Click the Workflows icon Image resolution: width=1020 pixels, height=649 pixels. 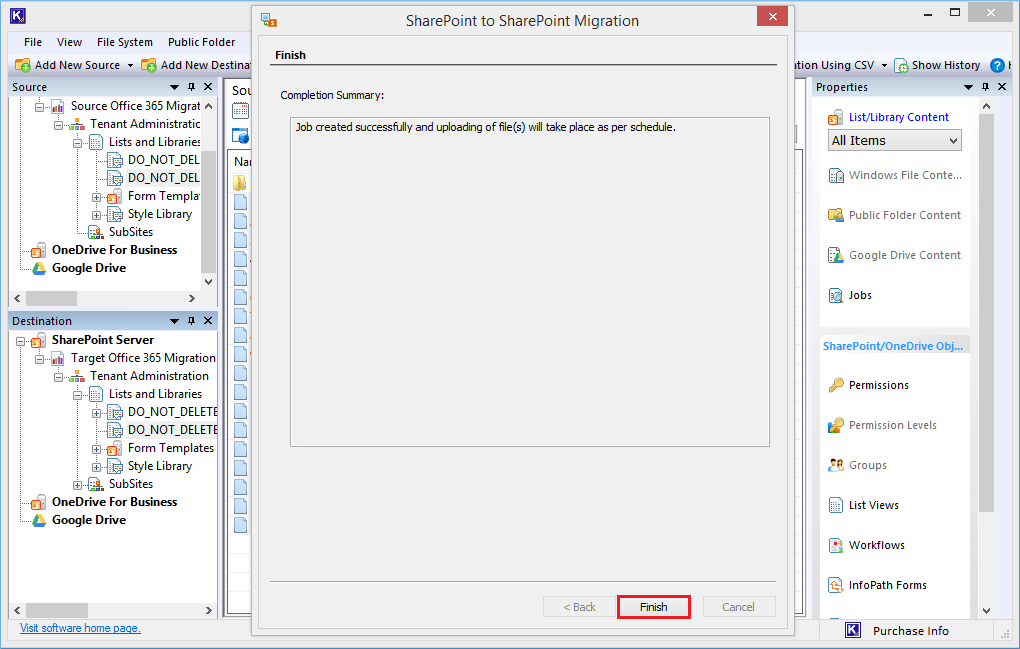(x=836, y=545)
